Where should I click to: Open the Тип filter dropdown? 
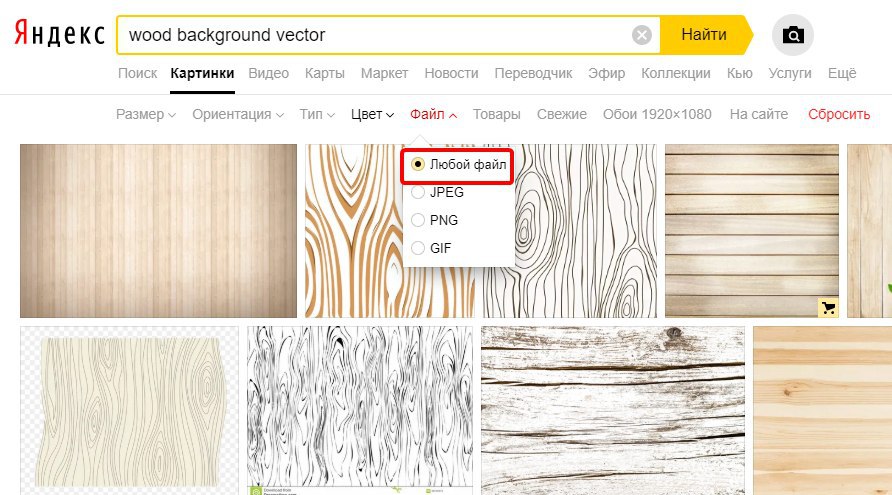(x=317, y=114)
